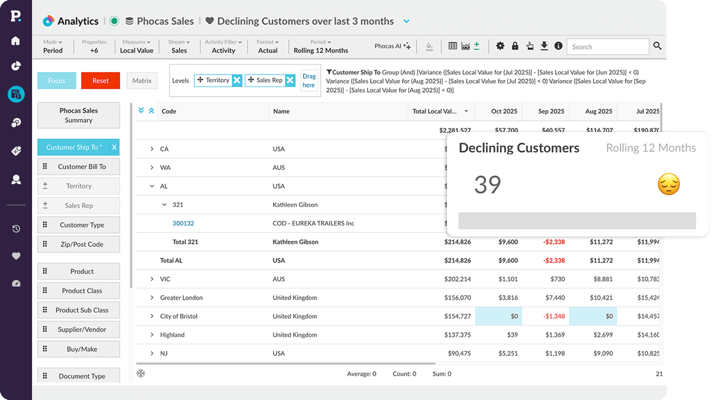Open customer code 300132 link
The width and height of the screenshot is (720, 400).
[x=183, y=223]
